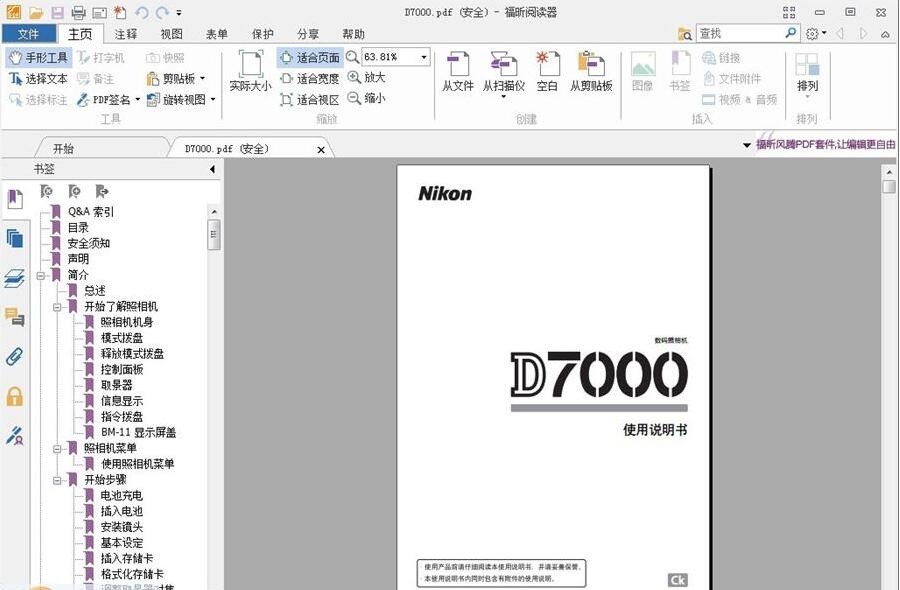Insert an image using the 图像 icon
This screenshot has width=900, height=590.
pos(641,75)
